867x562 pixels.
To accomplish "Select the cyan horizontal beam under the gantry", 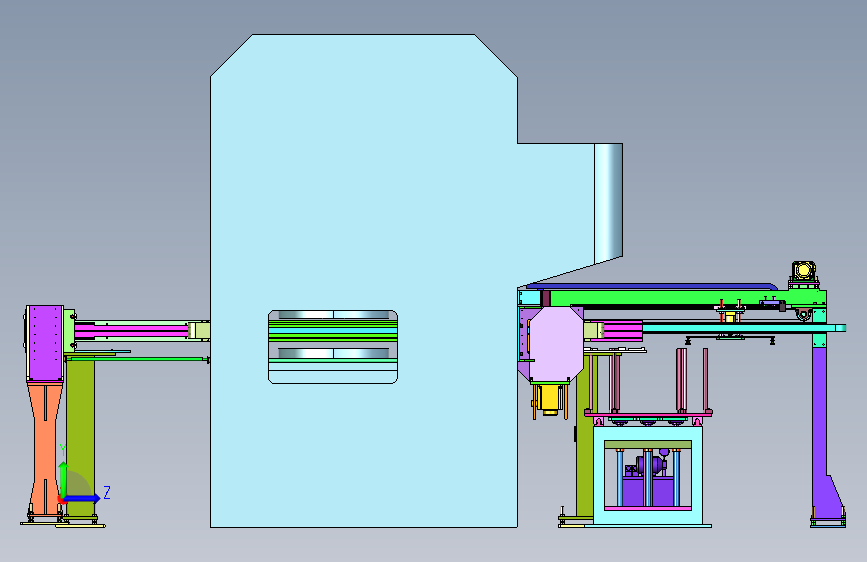I will tap(743, 329).
